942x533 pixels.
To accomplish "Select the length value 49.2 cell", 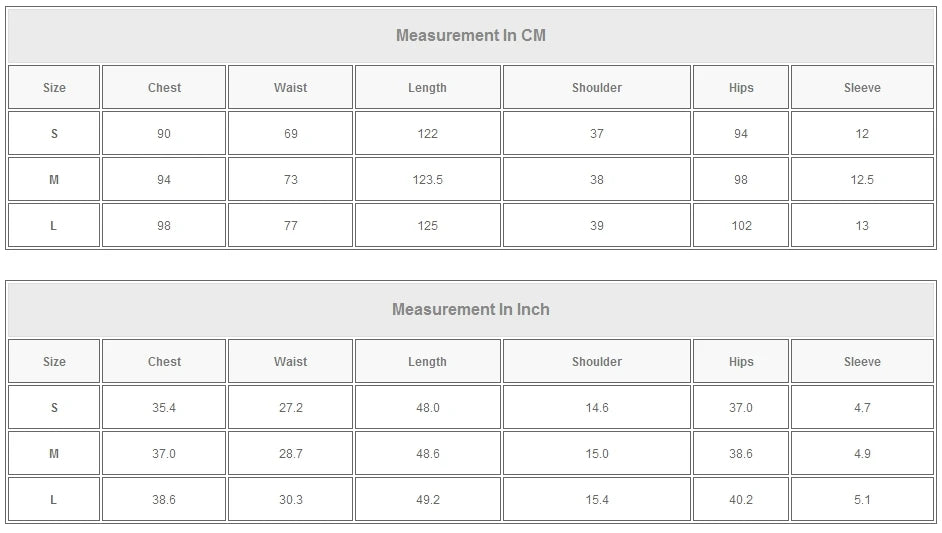I will tap(427, 500).
